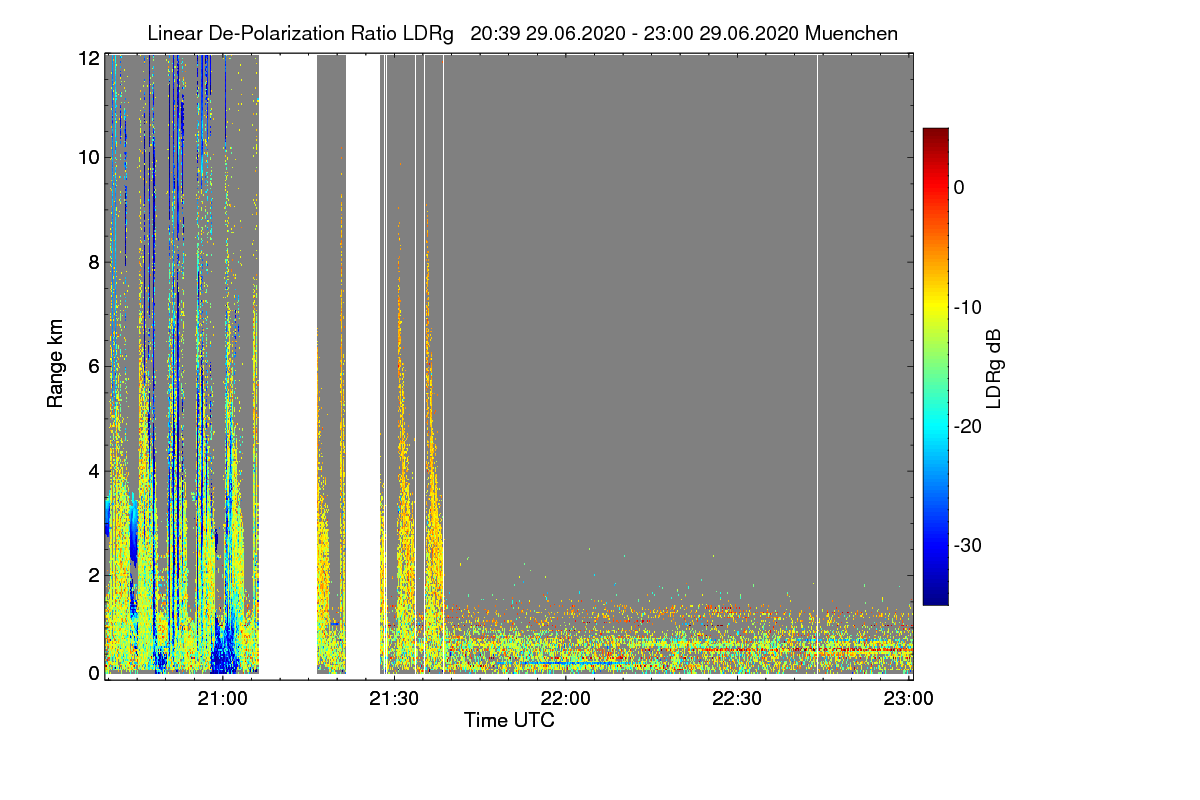This screenshot has height=800, width=1200.
Task: Click the 22:00 time axis label
Action: click(567, 698)
